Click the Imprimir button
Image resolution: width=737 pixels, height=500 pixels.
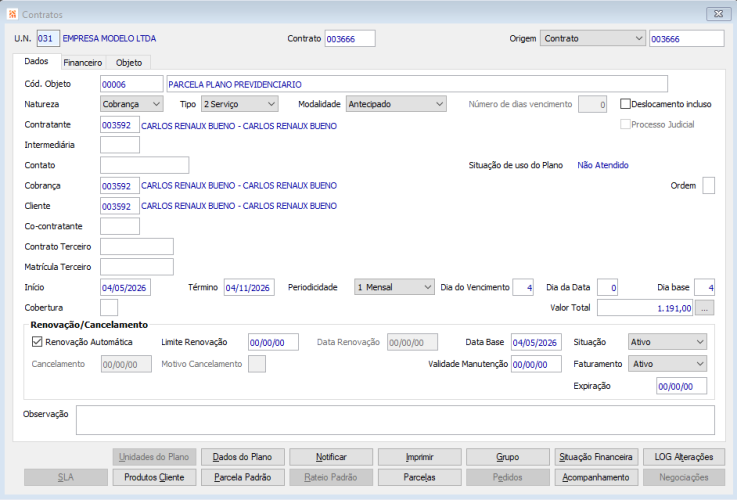419,457
